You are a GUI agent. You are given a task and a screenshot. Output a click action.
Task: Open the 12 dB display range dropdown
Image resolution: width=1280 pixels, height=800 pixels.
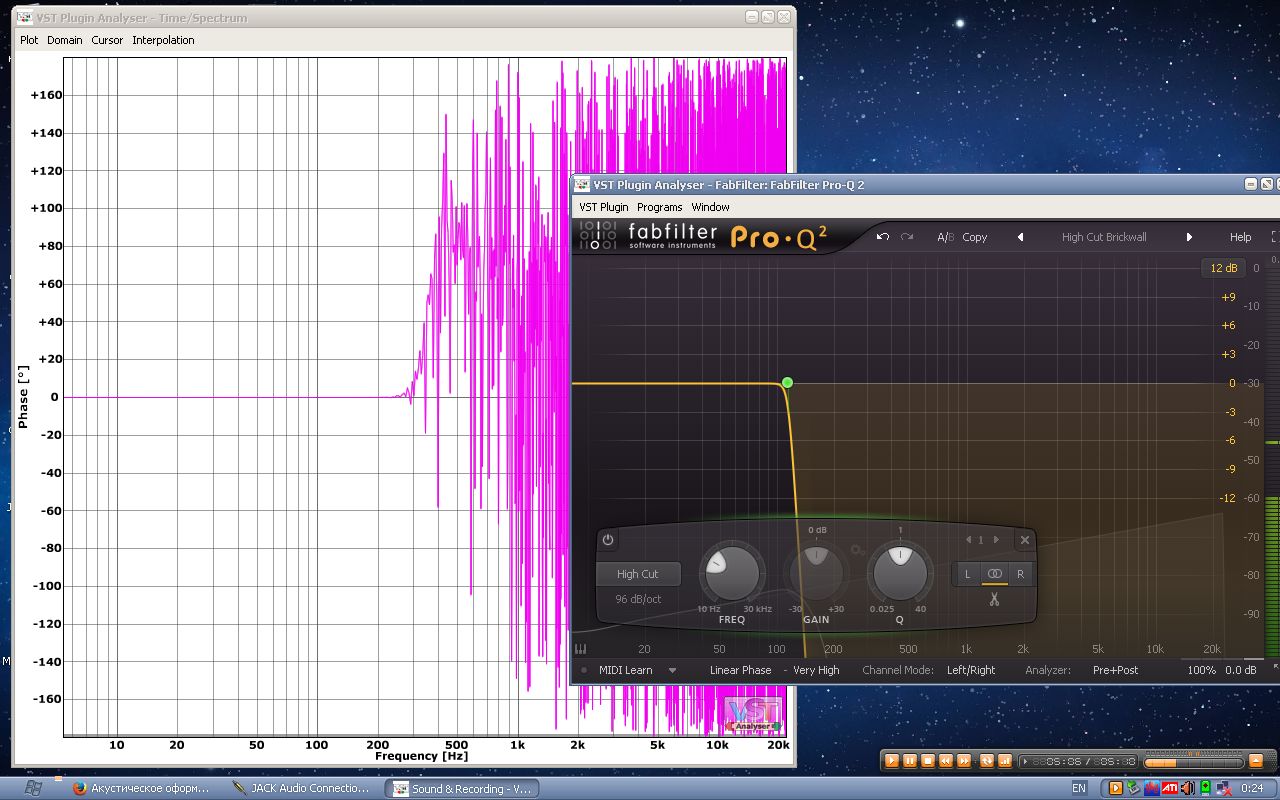click(x=1223, y=268)
